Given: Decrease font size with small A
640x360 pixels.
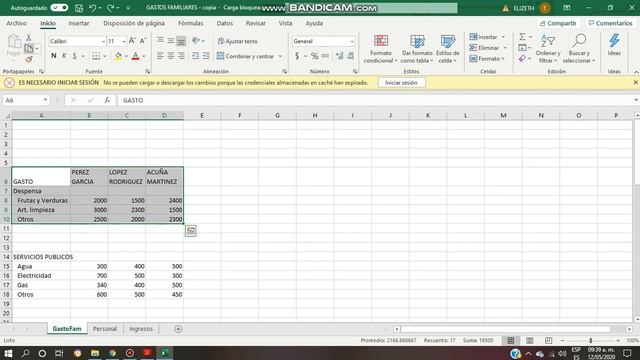Looking at the screenshot, I should [142, 41].
